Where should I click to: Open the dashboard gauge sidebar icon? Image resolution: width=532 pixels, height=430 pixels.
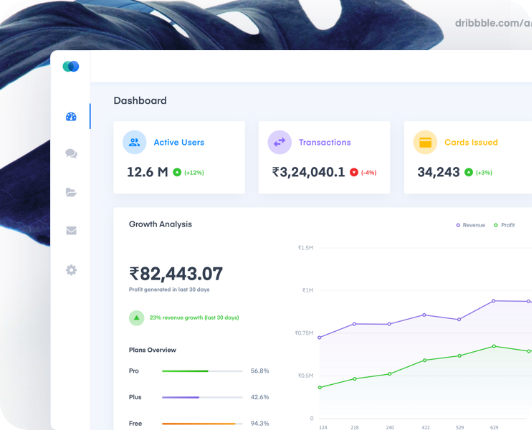coord(71,116)
